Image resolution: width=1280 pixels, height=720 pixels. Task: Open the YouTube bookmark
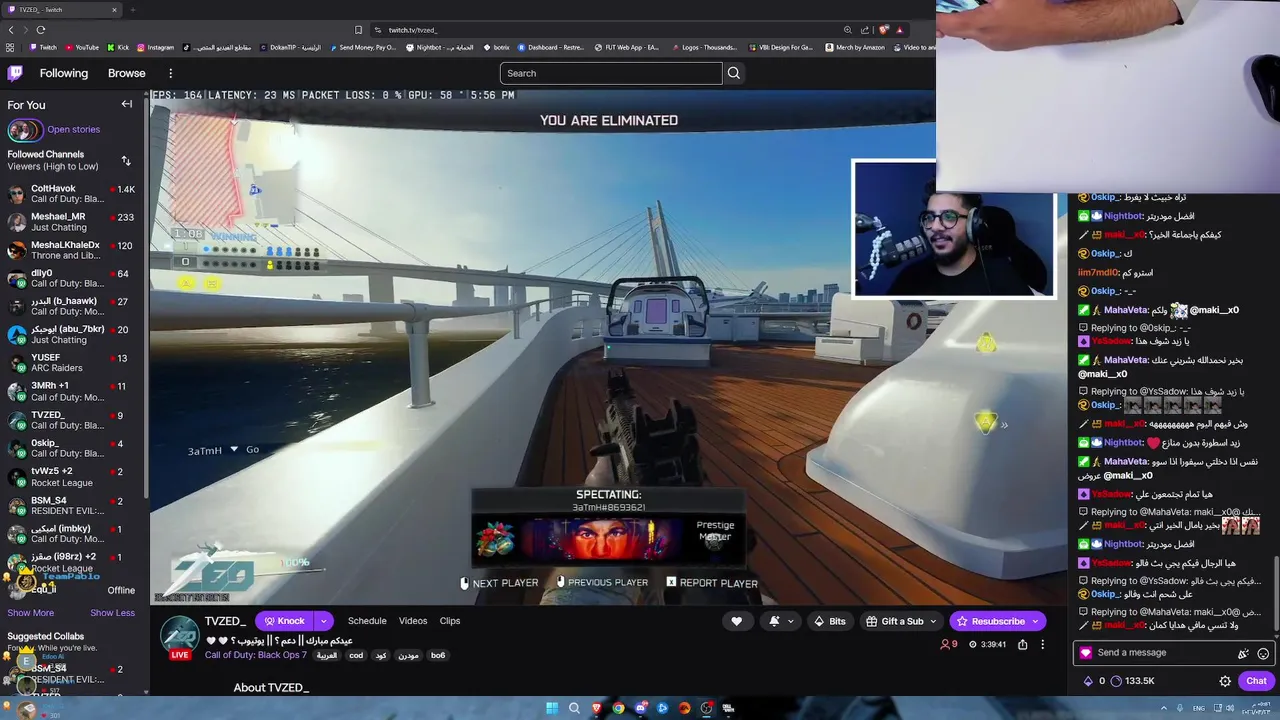click(81, 47)
